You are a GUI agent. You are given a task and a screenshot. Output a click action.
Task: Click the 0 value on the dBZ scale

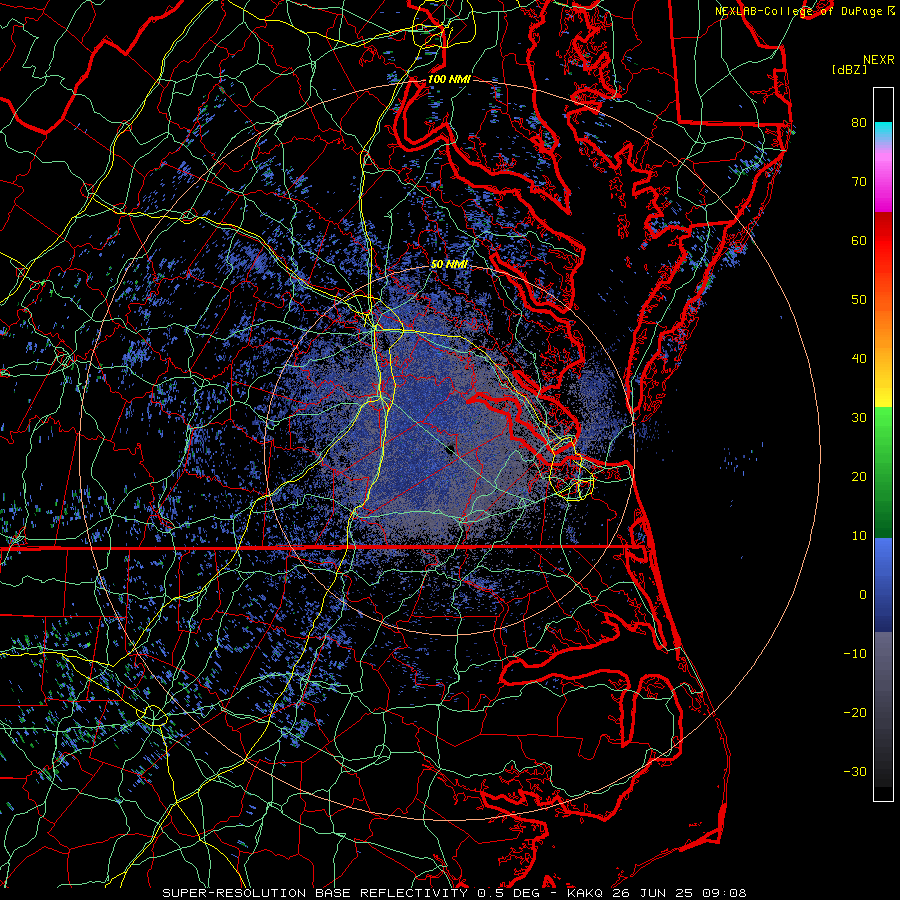point(863,595)
